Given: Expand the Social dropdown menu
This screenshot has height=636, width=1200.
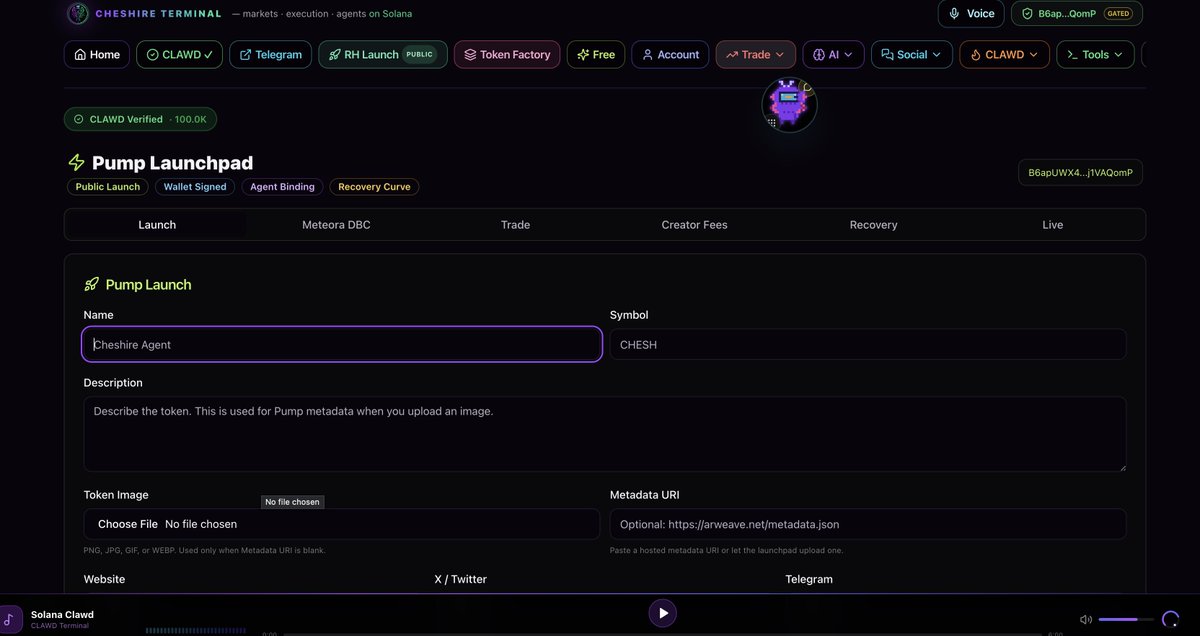Looking at the screenshot, I should (x=912, y=55).
